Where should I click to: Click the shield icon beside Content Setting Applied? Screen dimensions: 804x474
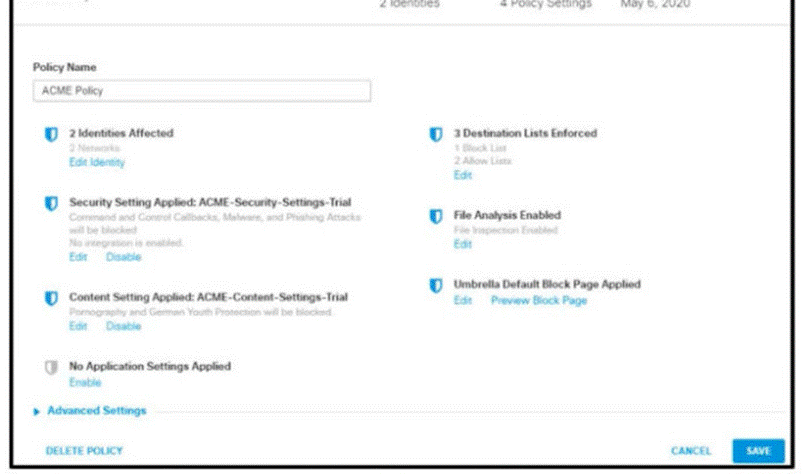click(51, 298)
